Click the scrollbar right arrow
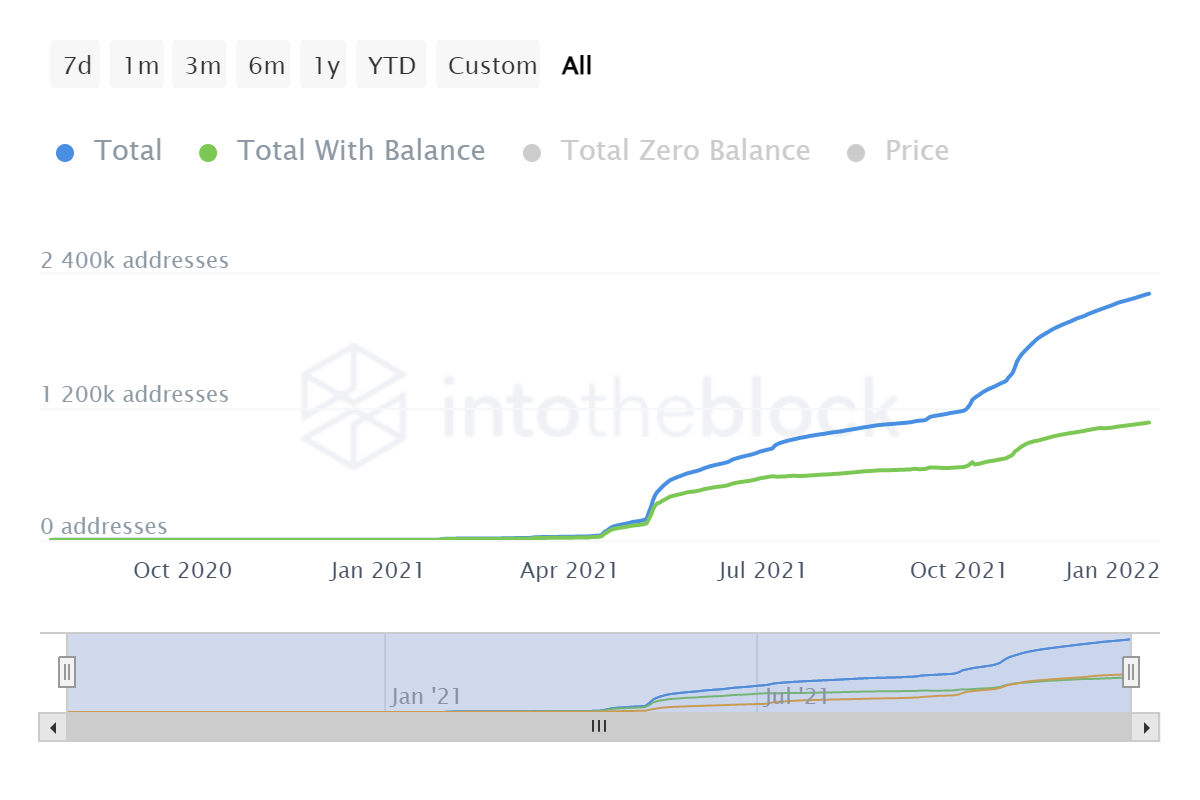Screen dimensions: 1200x800 (x=1146, y=727)
